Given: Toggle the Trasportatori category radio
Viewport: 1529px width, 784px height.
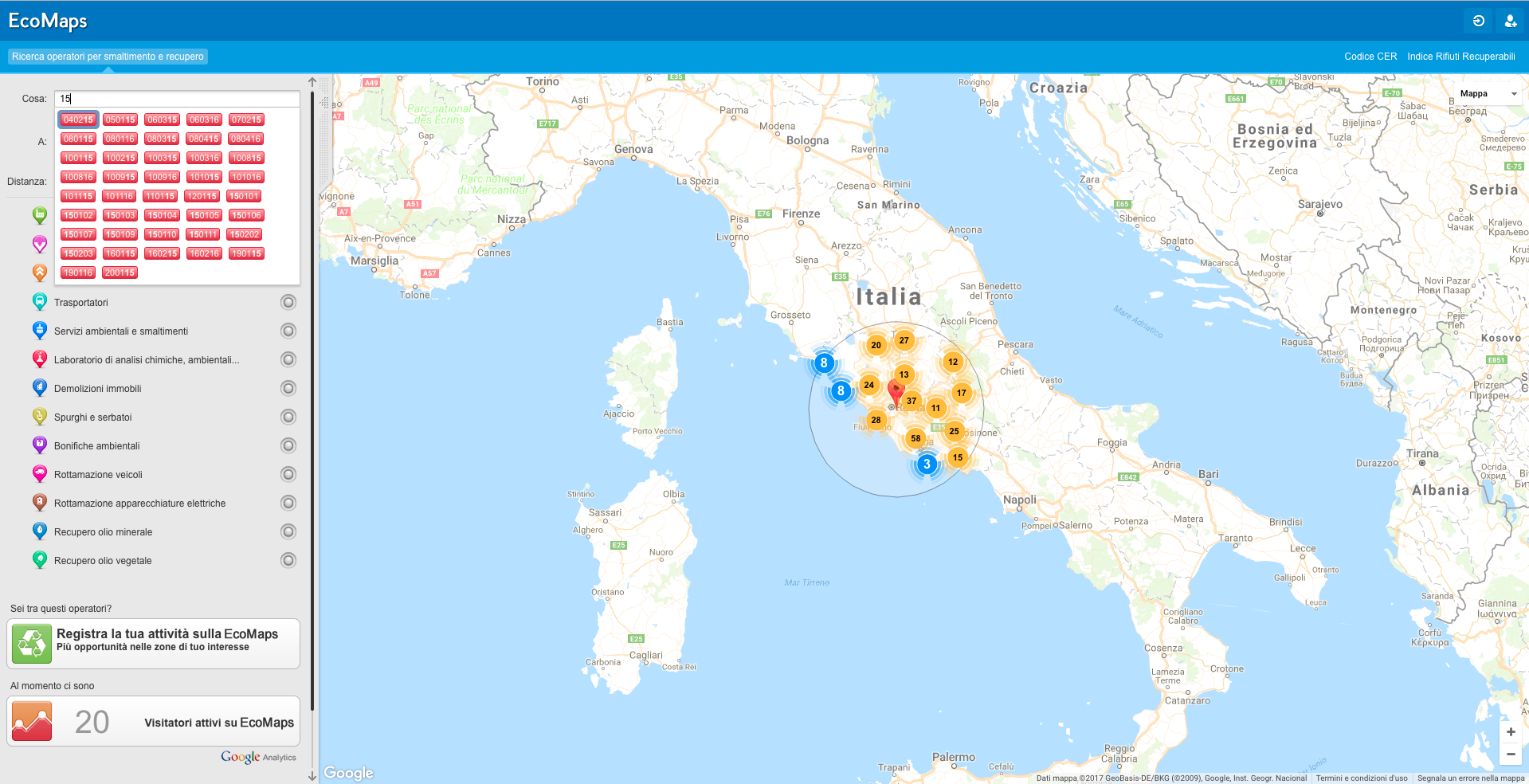Looking at the screenshot, I should click(288, 302).
